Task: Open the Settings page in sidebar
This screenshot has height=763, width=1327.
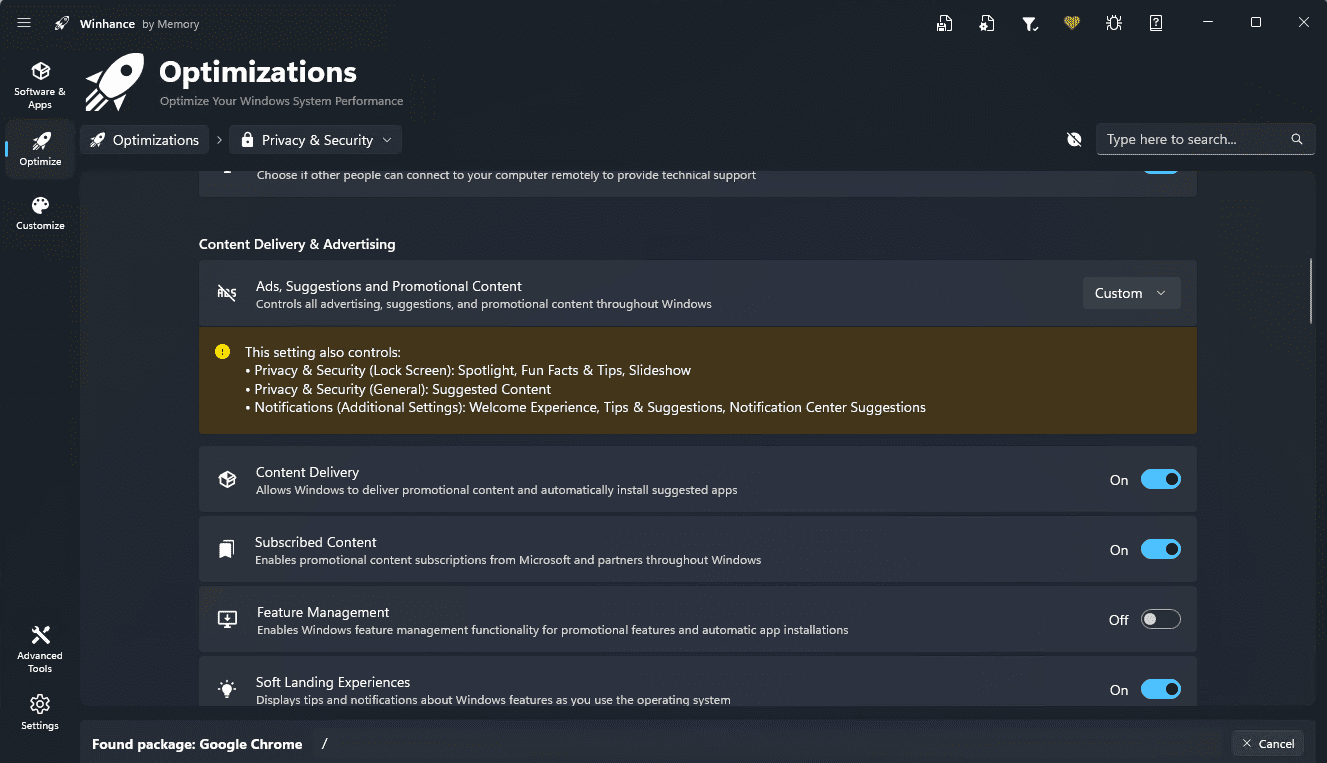Action: coord(40,712)
